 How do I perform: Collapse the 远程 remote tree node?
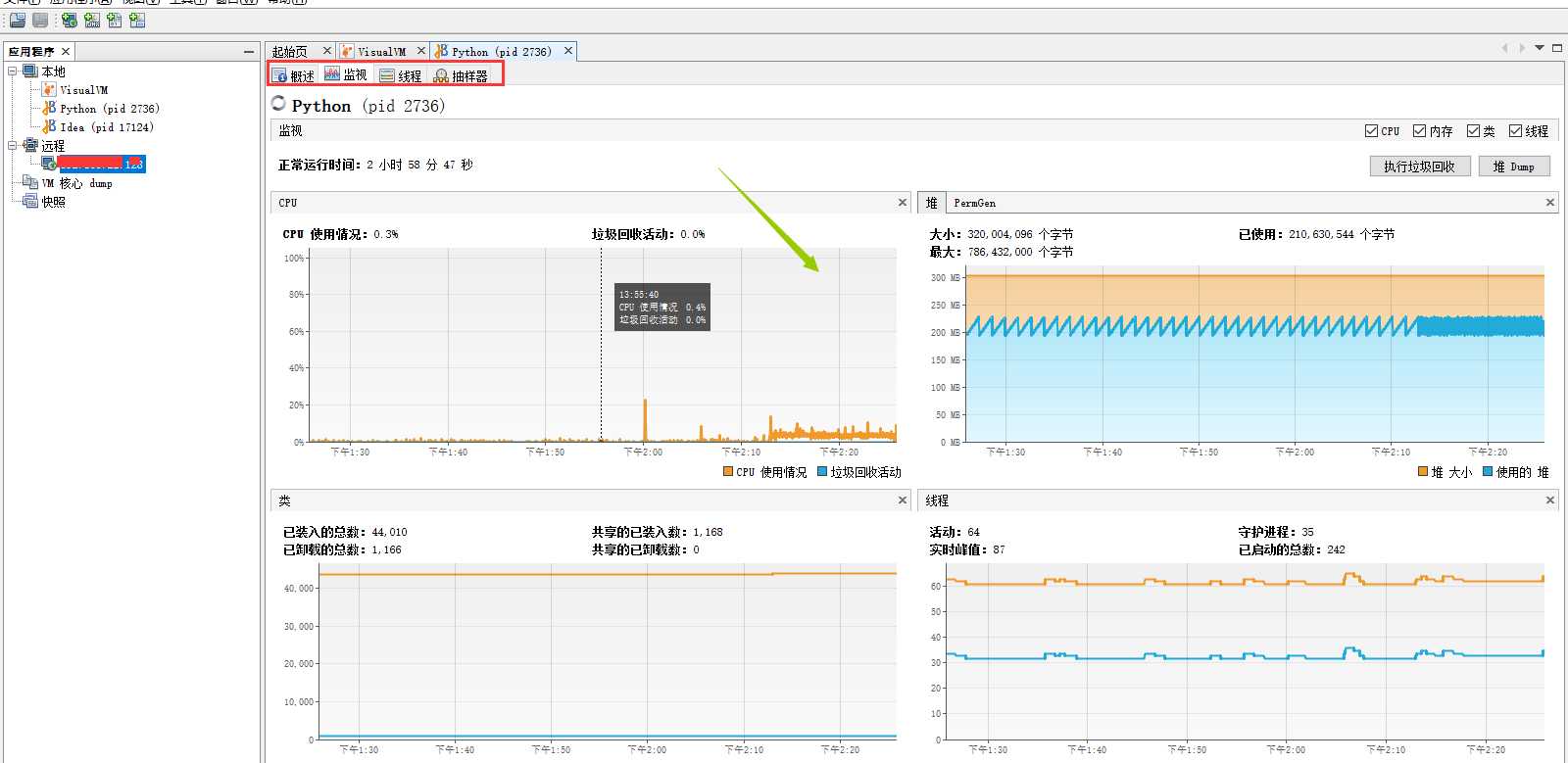pyautogui.click(x=13, y=145)
